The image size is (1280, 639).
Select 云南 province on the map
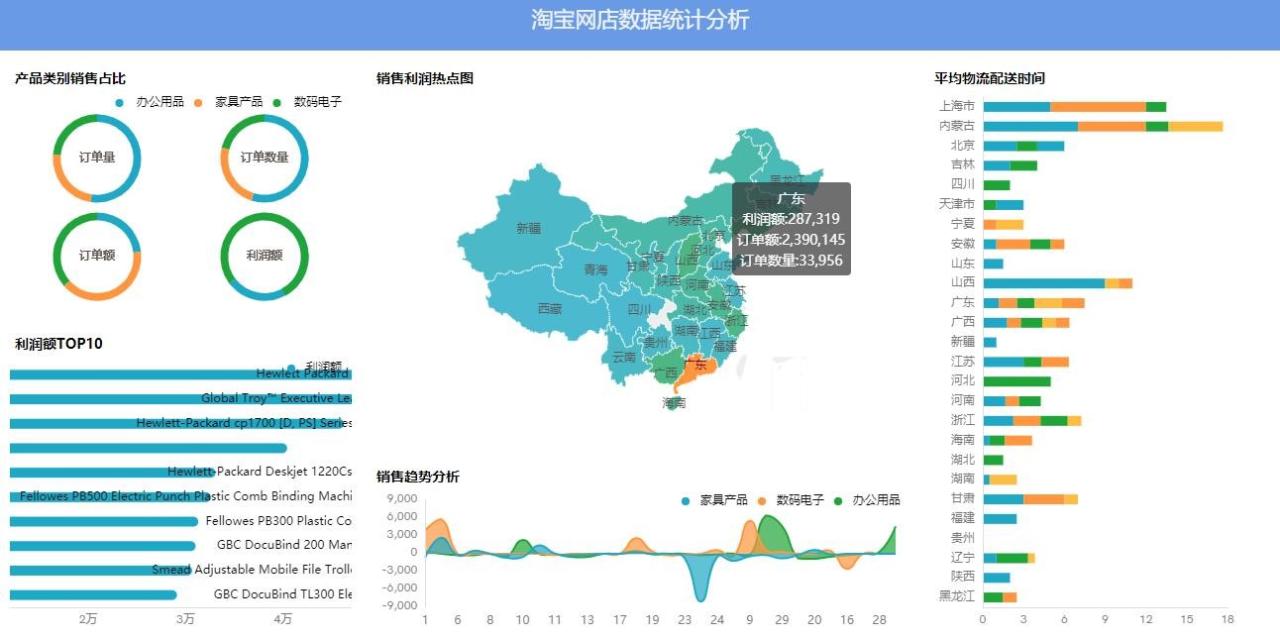(624, 357)
